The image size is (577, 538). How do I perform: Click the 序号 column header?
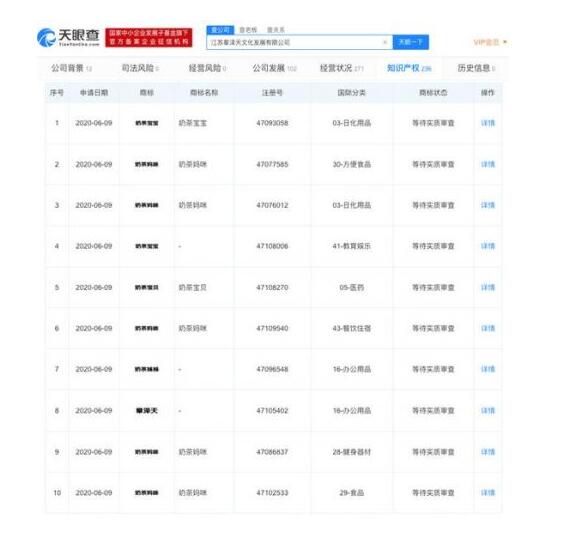tap(57, 93)
